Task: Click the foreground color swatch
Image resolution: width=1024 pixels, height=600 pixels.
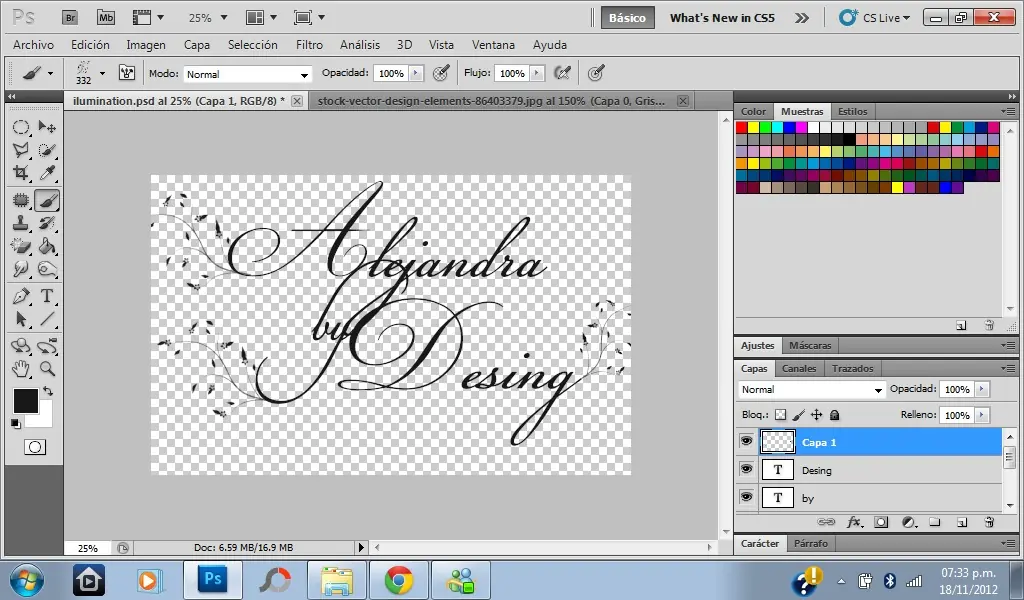Action: [x=25, y=401]
